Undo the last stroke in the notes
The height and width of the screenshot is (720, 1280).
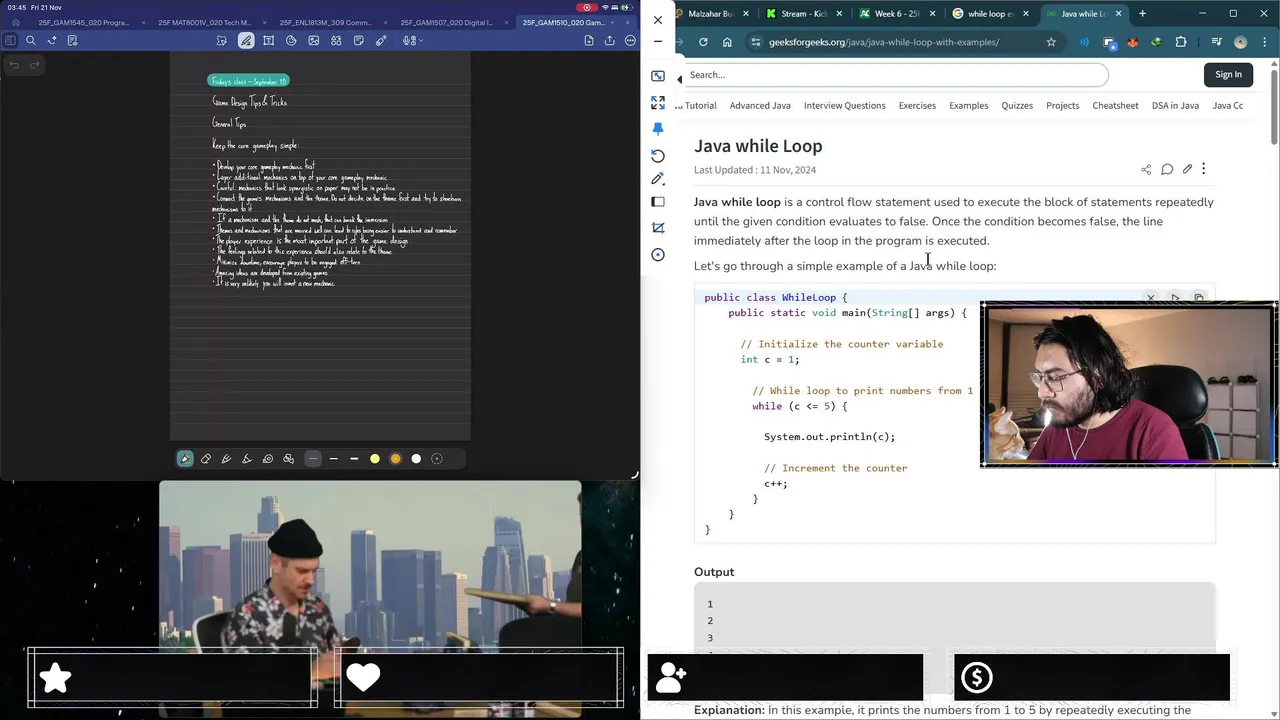coord(14,65)
